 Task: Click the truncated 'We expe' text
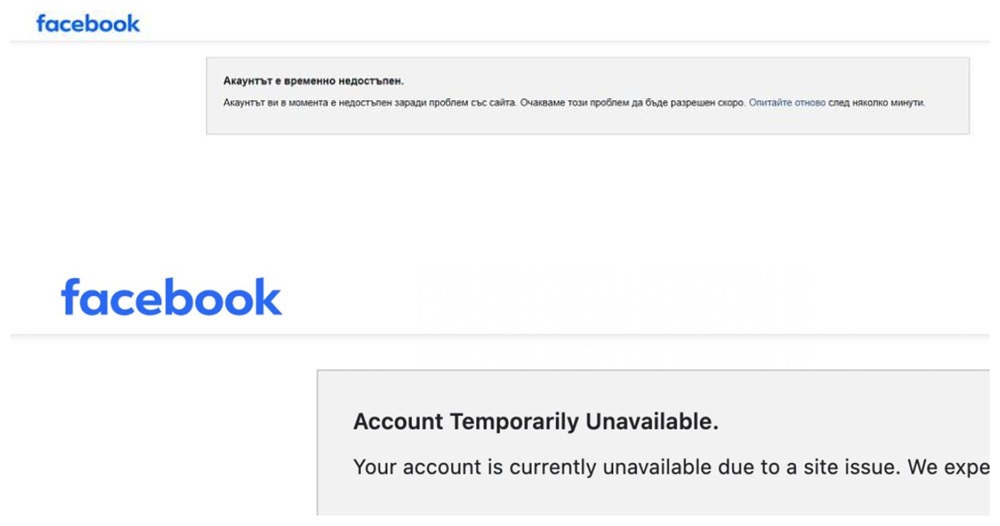click(948, 467)
